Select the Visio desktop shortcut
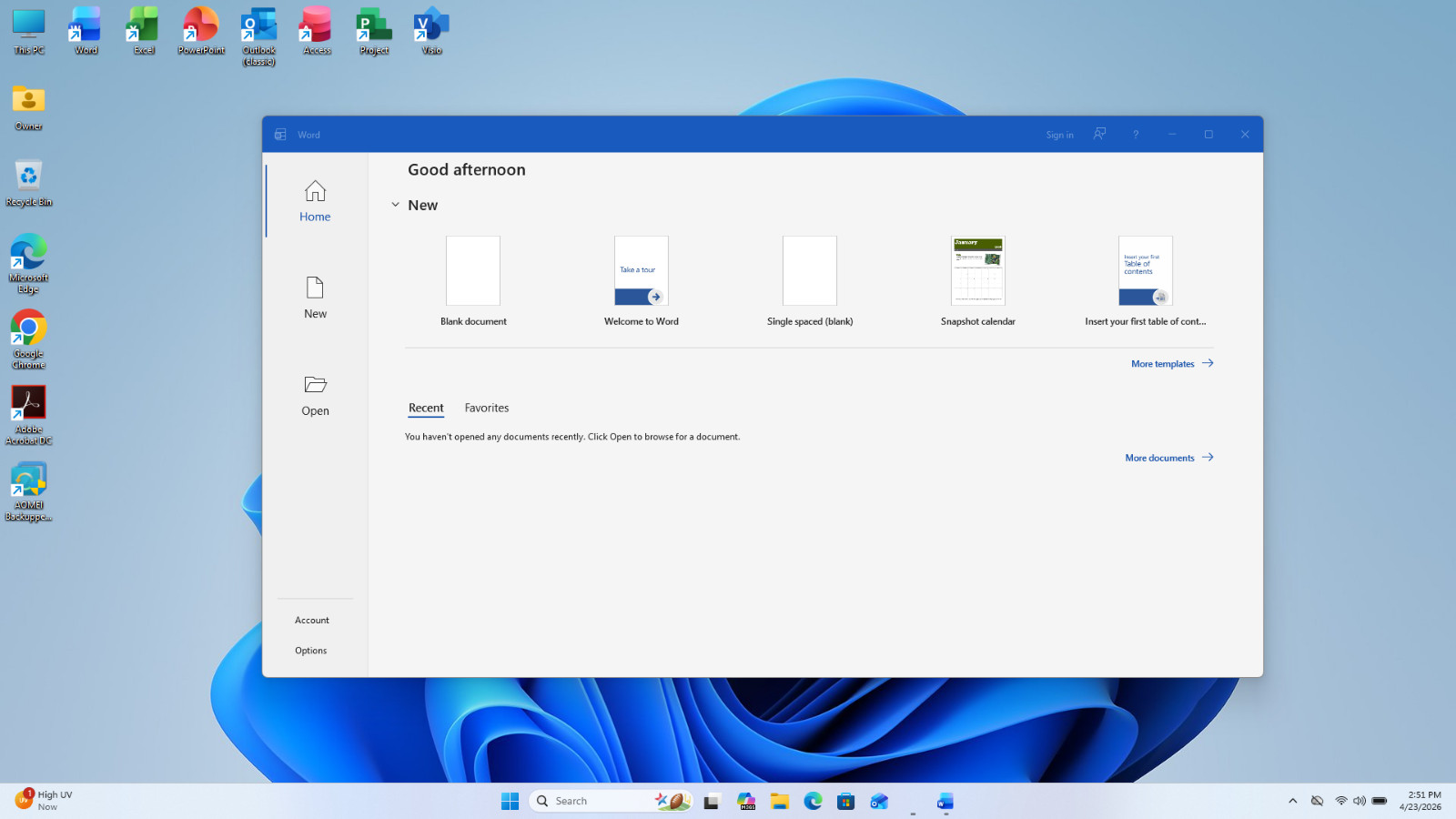 pos(431,32)
